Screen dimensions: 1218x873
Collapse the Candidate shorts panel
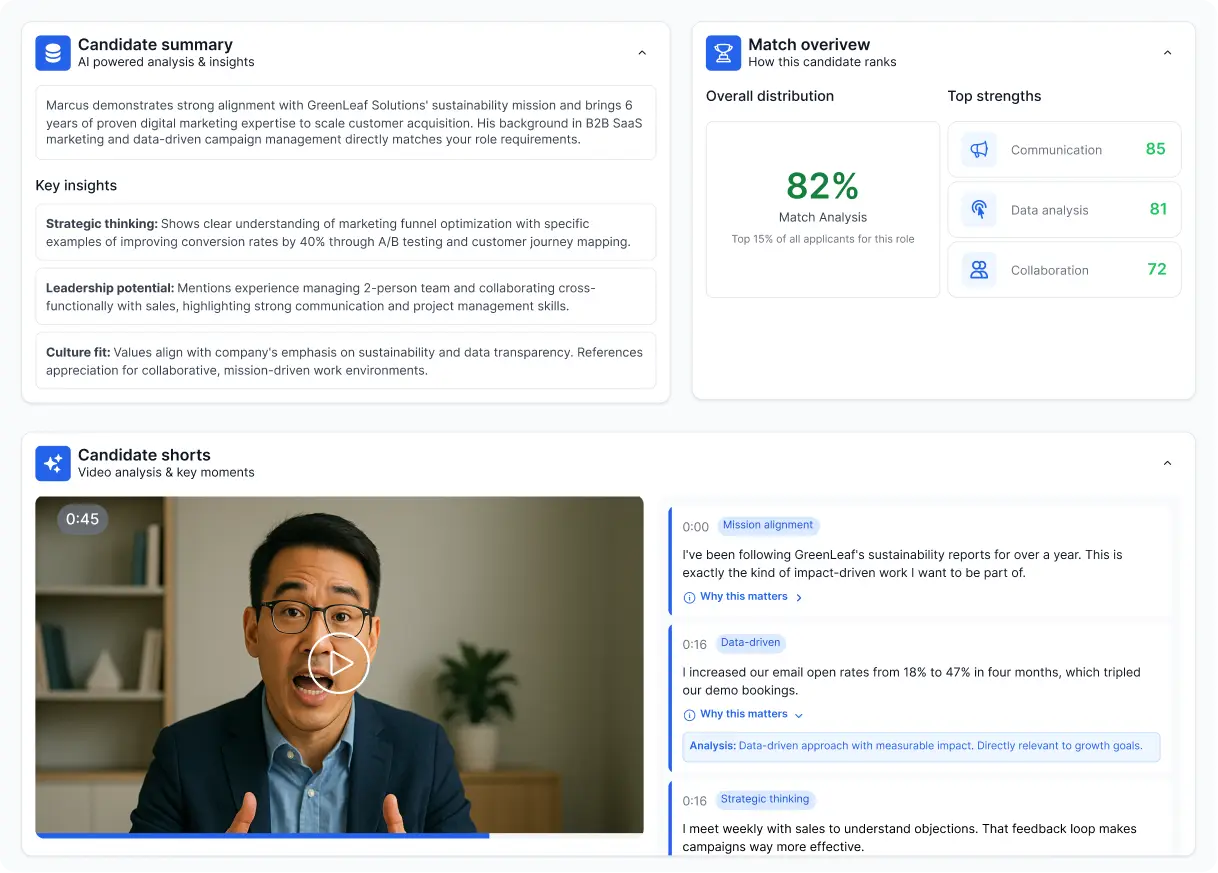pyautogui.click(x=1167, y=463)
